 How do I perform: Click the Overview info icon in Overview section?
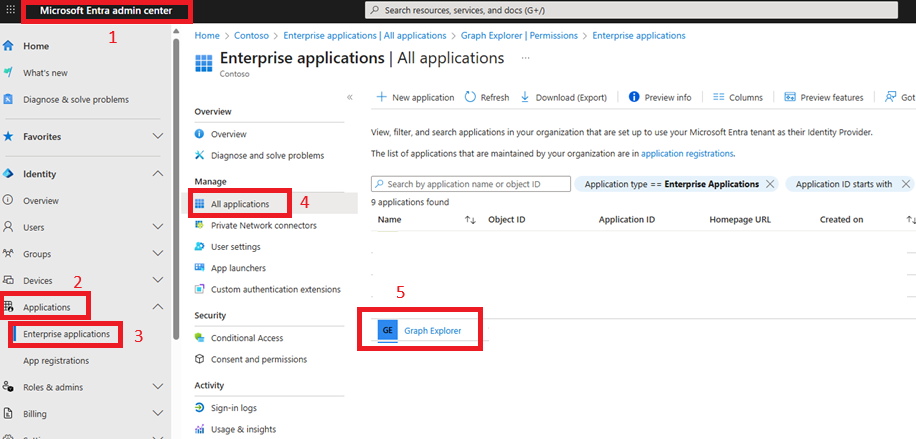coord(199,134)
